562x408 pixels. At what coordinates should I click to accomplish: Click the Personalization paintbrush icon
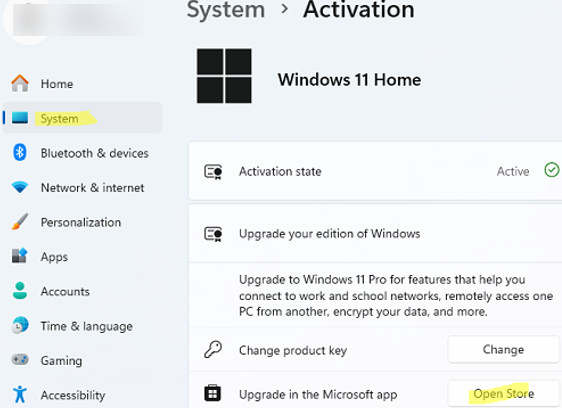coord(20,222)
